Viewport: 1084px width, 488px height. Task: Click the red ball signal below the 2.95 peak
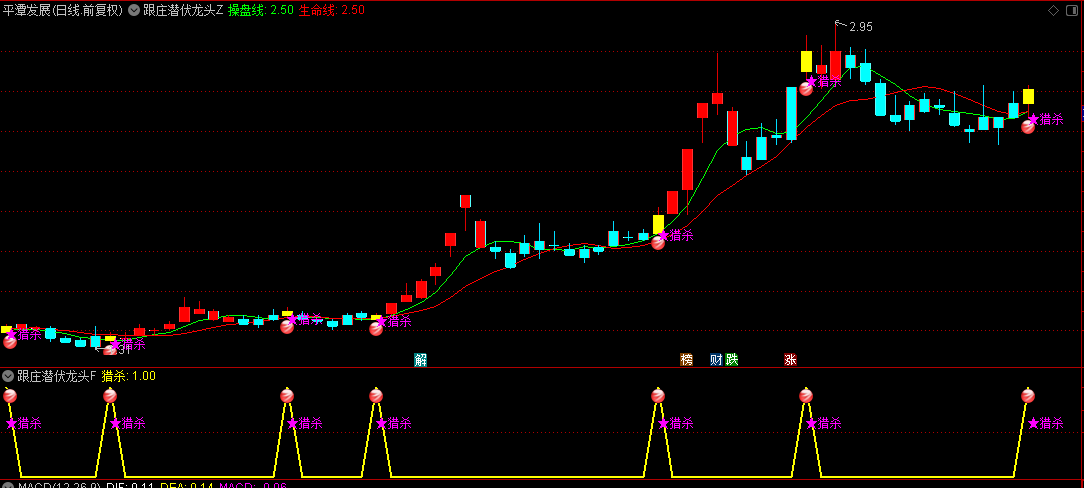tap(806, 88)
